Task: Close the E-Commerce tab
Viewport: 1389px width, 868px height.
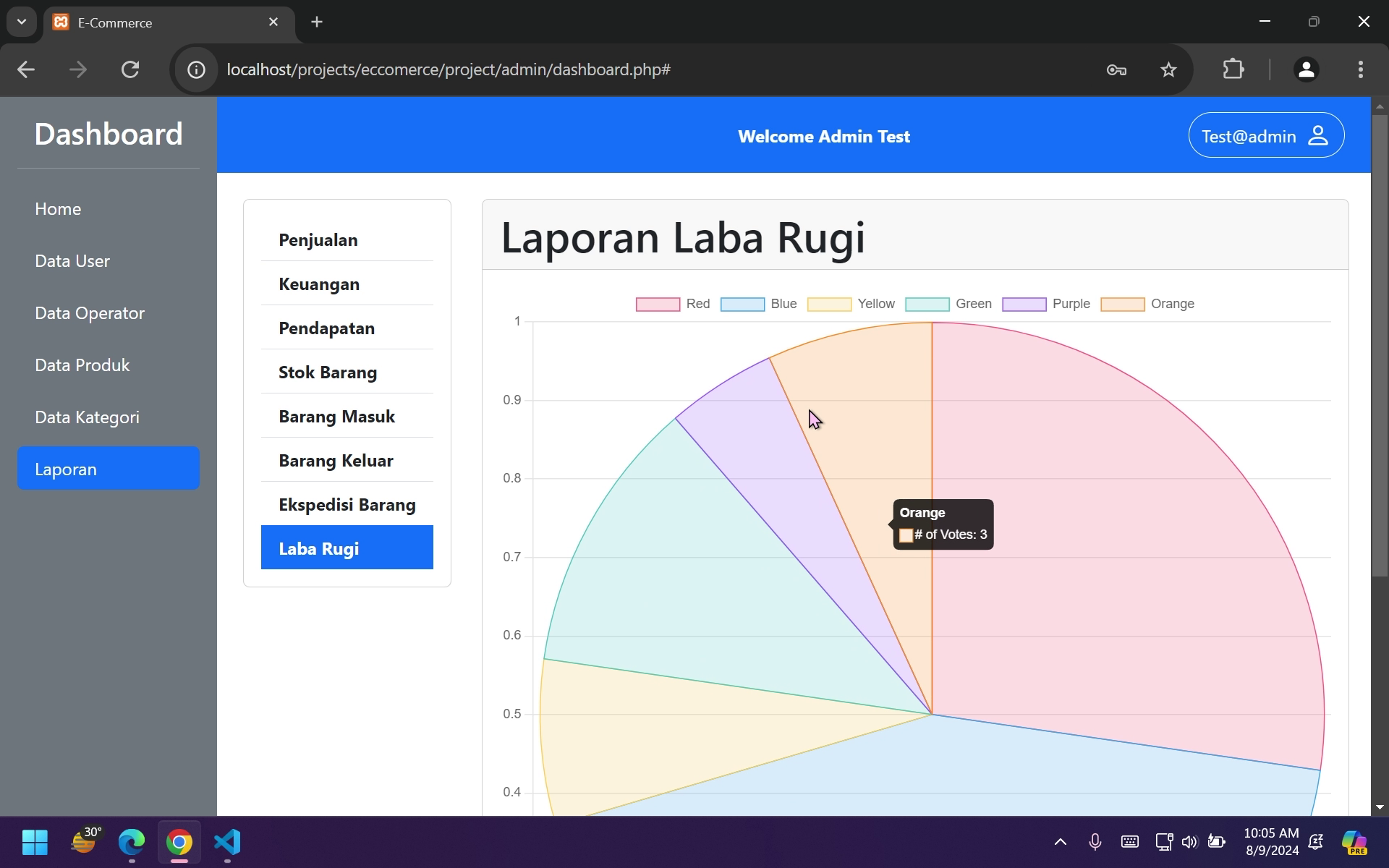Action: pyautogui.click(x=273, y=22)
